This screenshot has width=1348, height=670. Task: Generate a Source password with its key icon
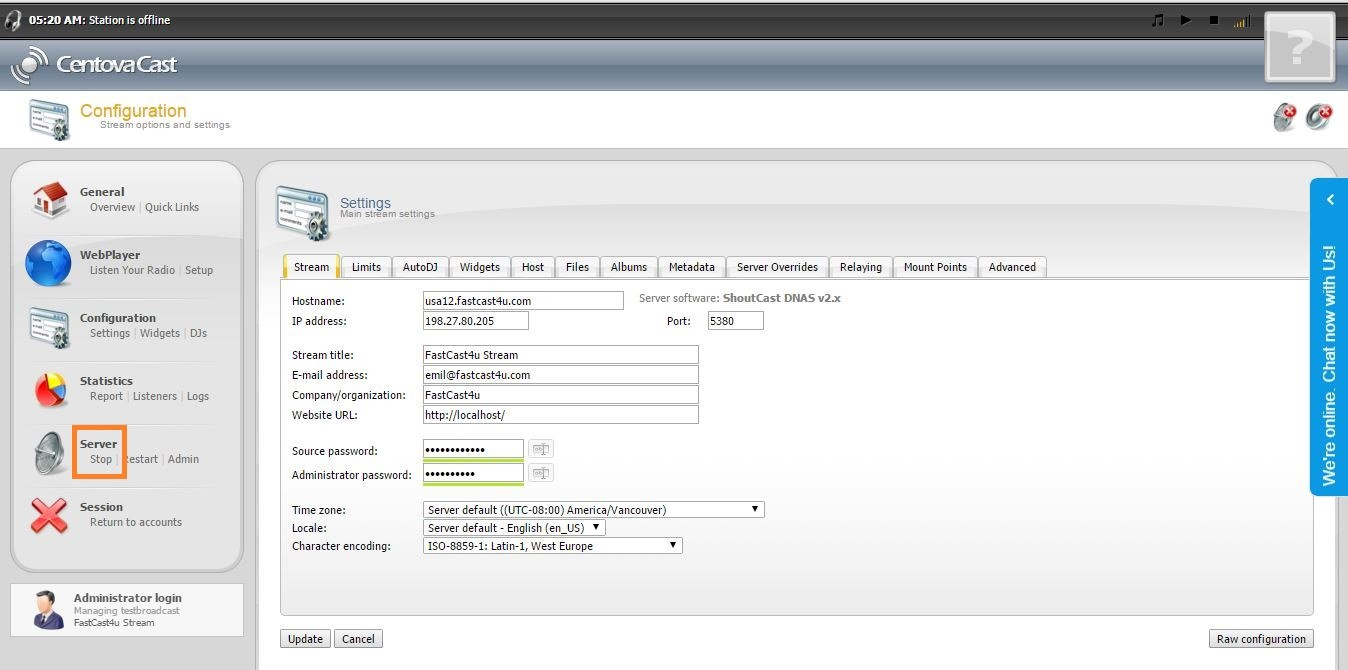pyautogui.click(x=541, y=449)
